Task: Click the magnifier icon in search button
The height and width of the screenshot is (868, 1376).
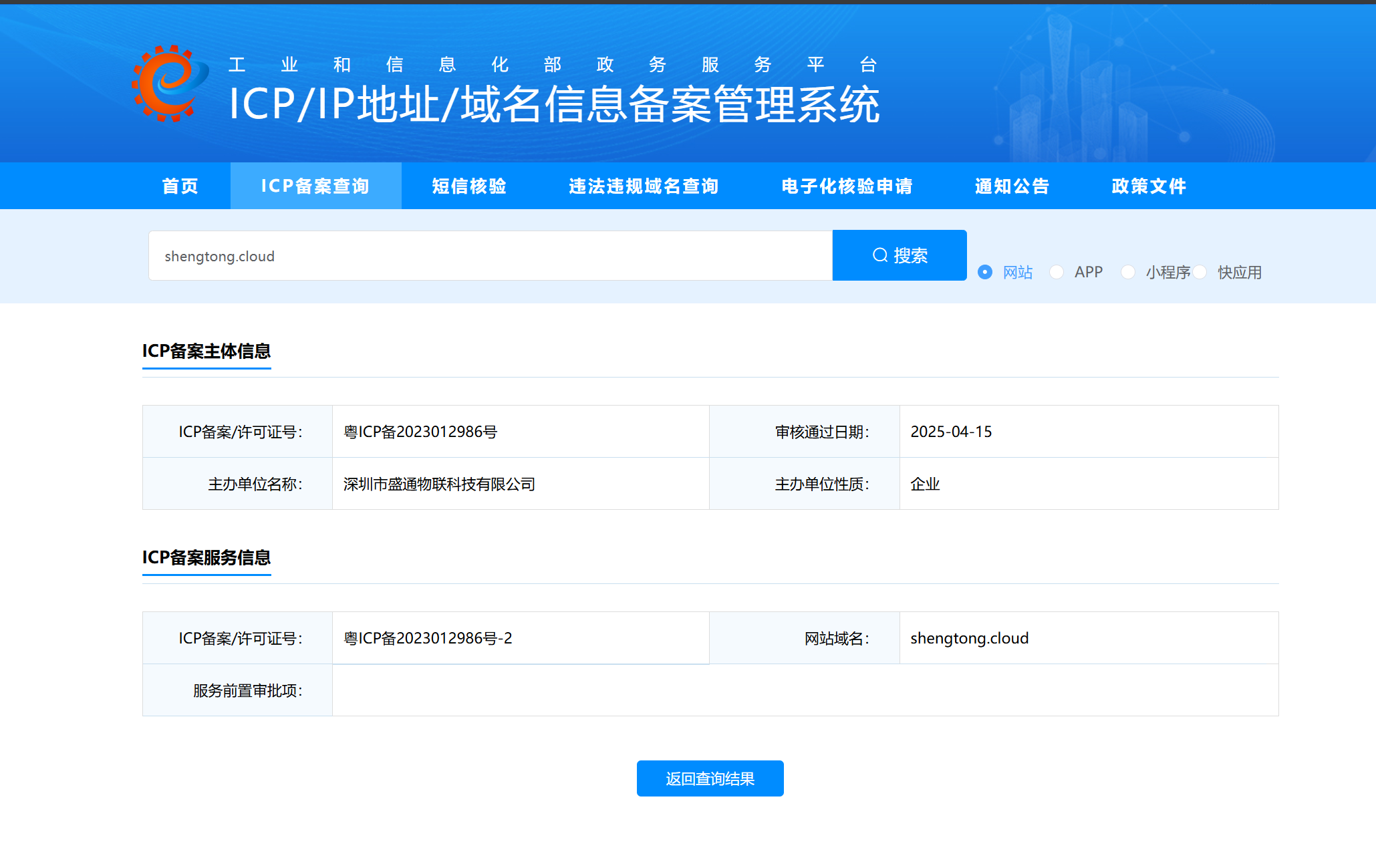Action: pyautogui.click(x=880, y=255)
